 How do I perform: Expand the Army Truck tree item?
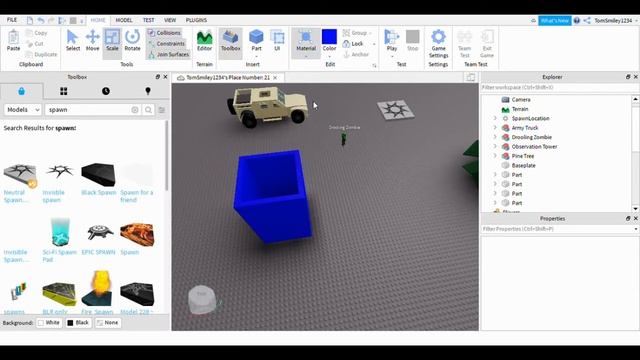(x=495, y=128)
